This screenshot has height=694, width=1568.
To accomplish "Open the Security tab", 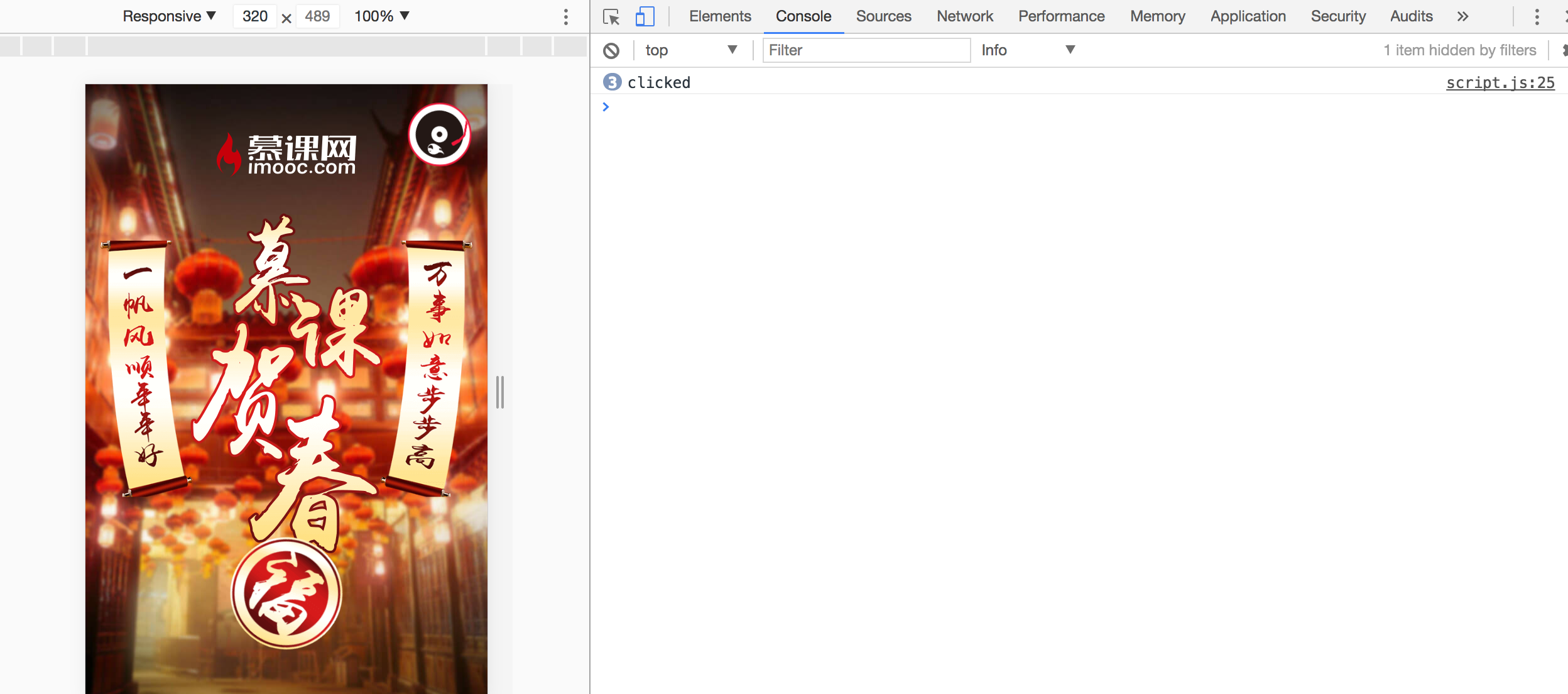I will pyautogui.click(x=1338, y=16).
